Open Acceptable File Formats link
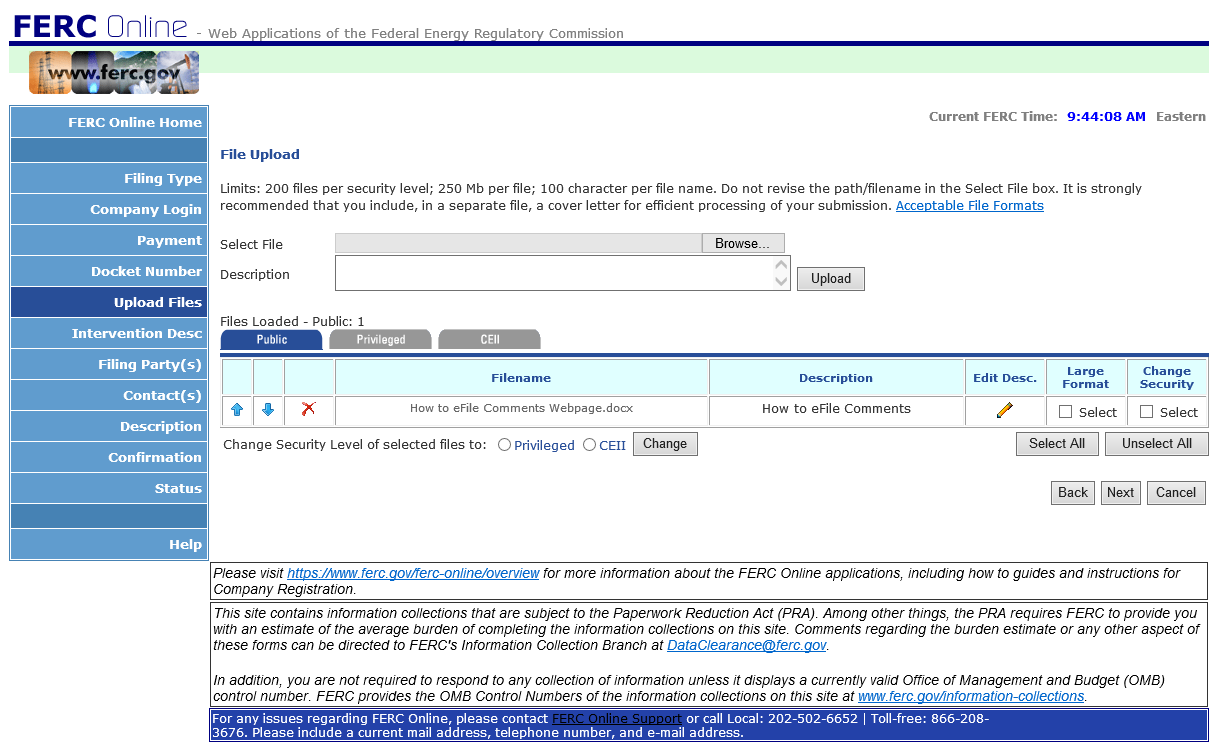 click(970, 206)
